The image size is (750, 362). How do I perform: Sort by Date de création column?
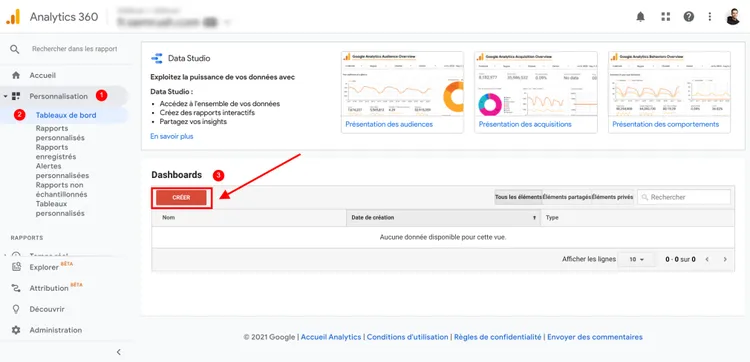tap(443, 218)
